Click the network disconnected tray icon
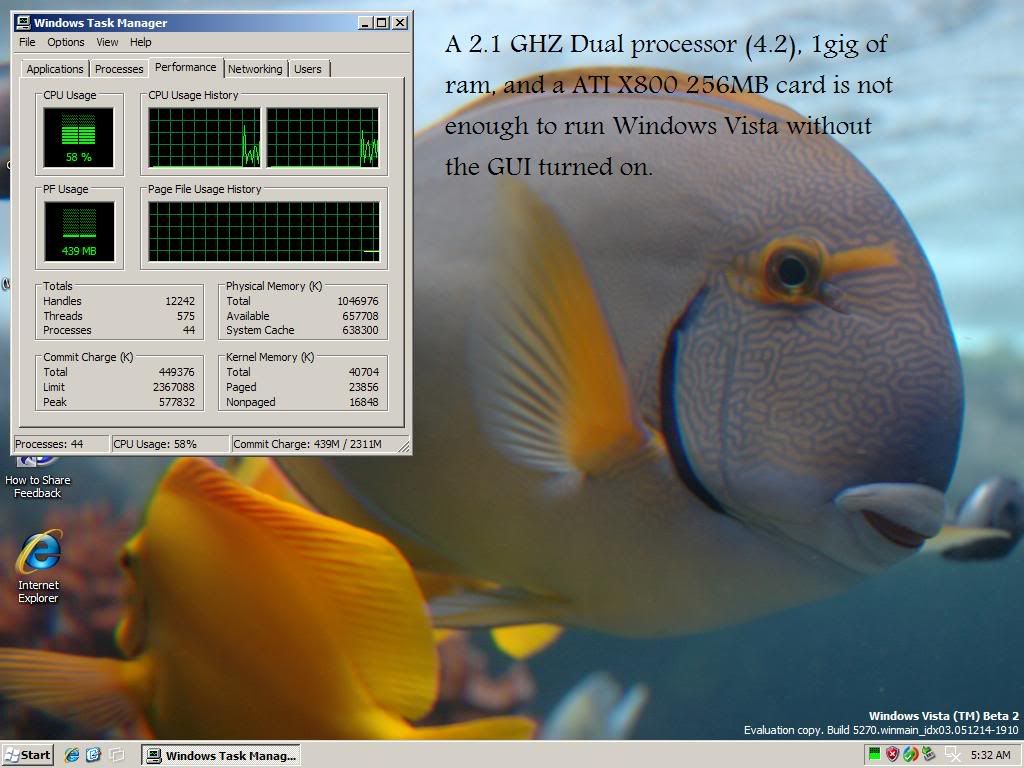 click(x=952, y=755)
